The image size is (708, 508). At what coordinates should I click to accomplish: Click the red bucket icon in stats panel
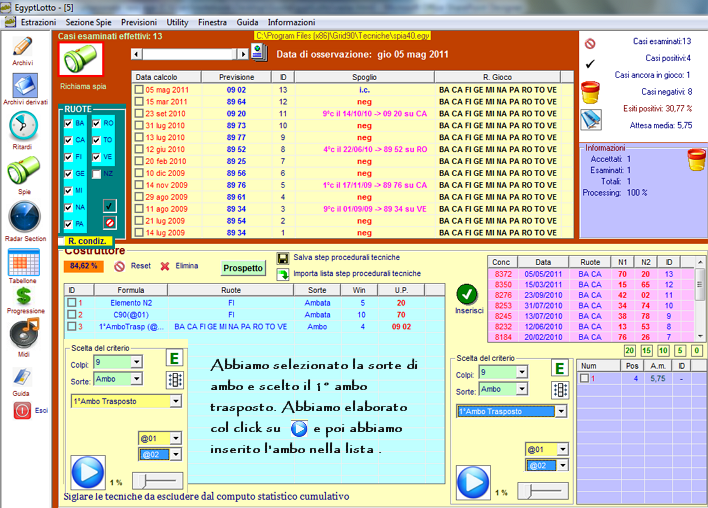click(x=590, y=93)
